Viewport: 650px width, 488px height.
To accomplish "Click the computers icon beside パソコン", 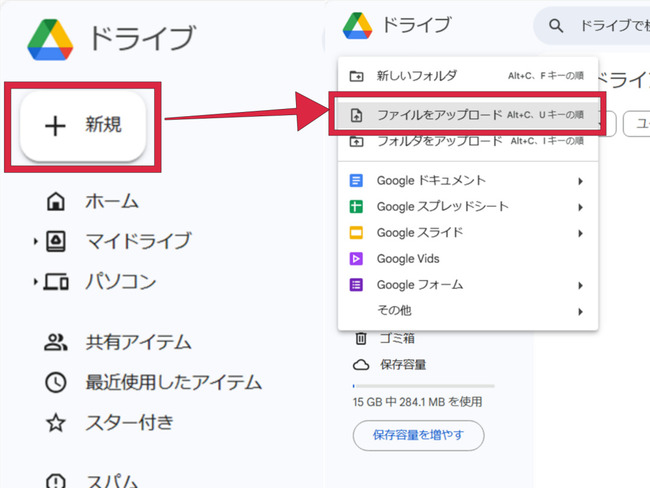I will 56,282.
